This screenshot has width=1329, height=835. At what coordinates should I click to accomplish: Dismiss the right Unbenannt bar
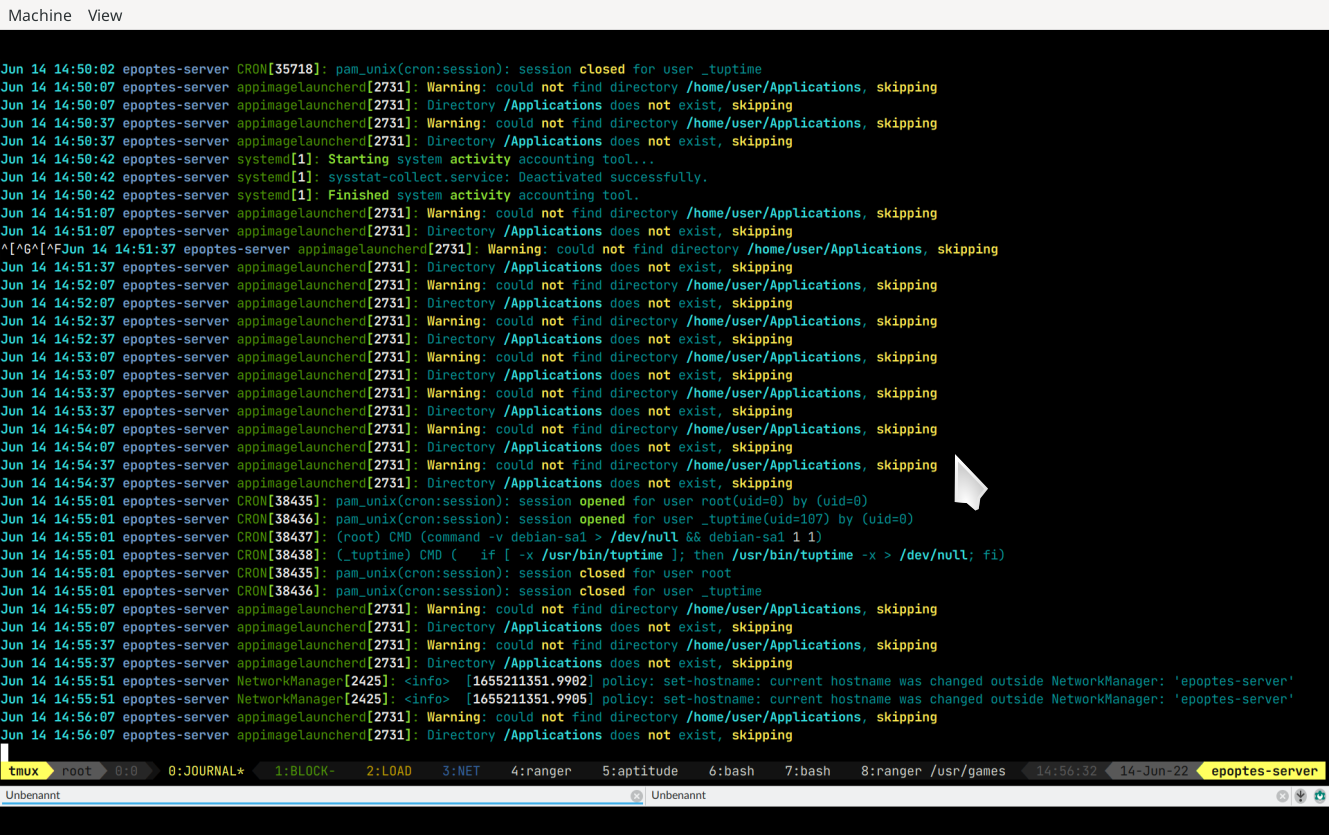(x=1281, y=796)
